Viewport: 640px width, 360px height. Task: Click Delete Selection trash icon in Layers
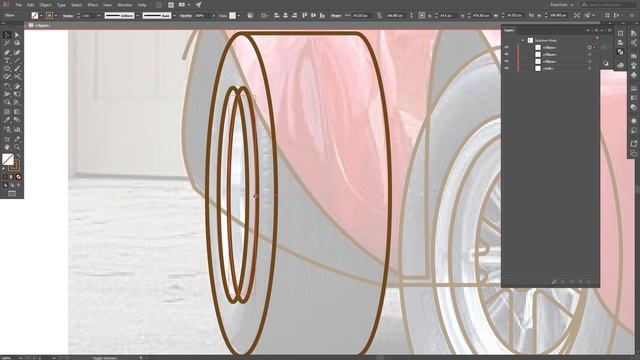(589, 282)
